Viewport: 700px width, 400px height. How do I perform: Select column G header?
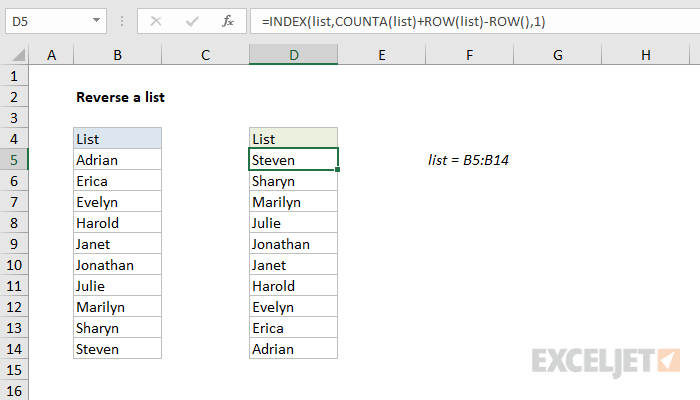click(x=558, y=55)
